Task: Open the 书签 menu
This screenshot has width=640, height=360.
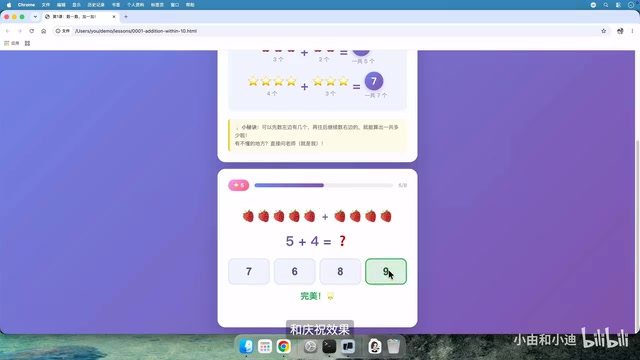Action: click(116, 5)
